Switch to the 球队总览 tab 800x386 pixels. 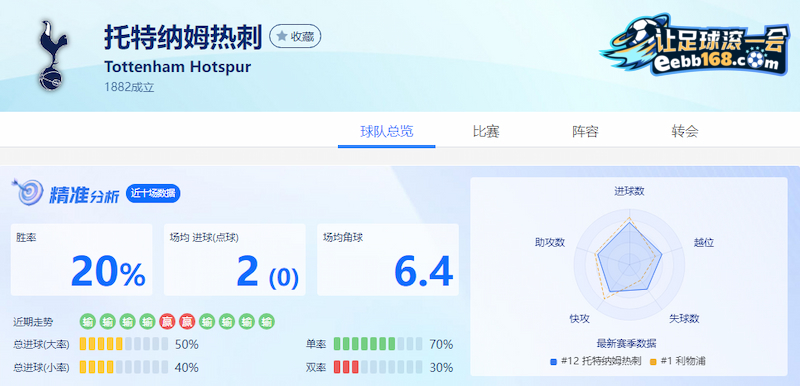click(387, 132)
